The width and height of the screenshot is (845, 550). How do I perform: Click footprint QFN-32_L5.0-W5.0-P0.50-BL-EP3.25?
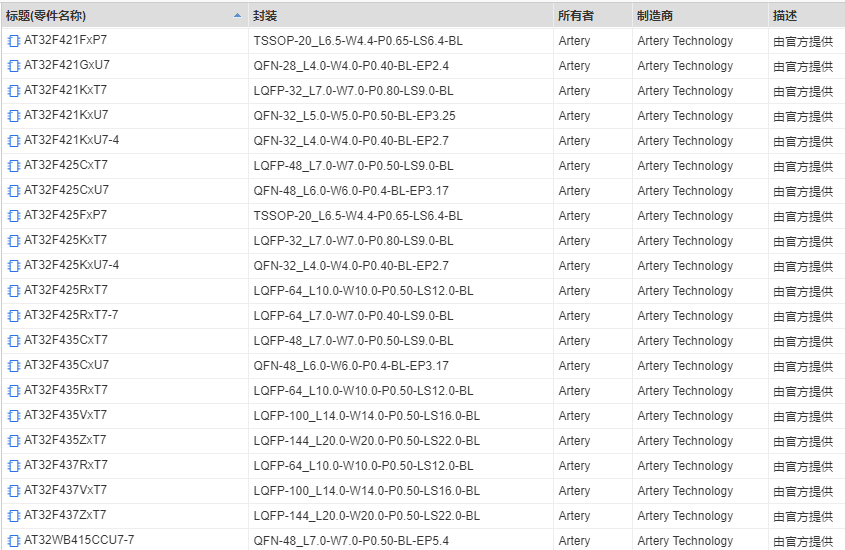[354, 116]
